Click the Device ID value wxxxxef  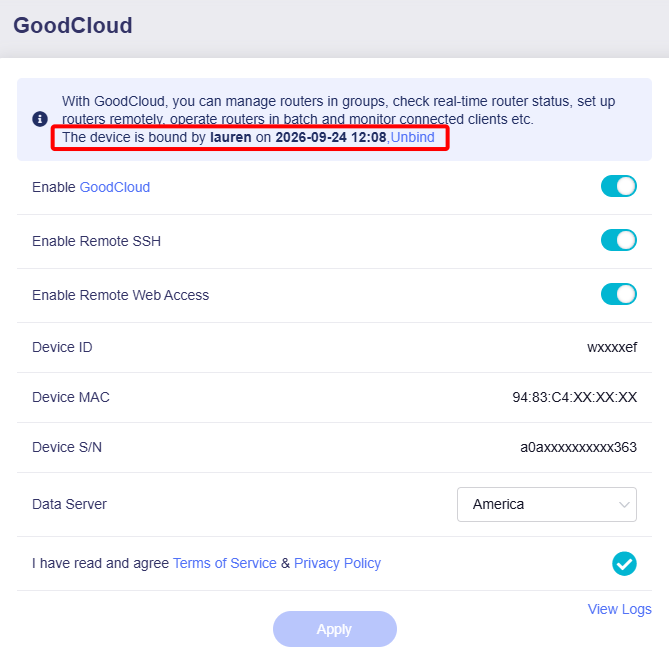612,347
